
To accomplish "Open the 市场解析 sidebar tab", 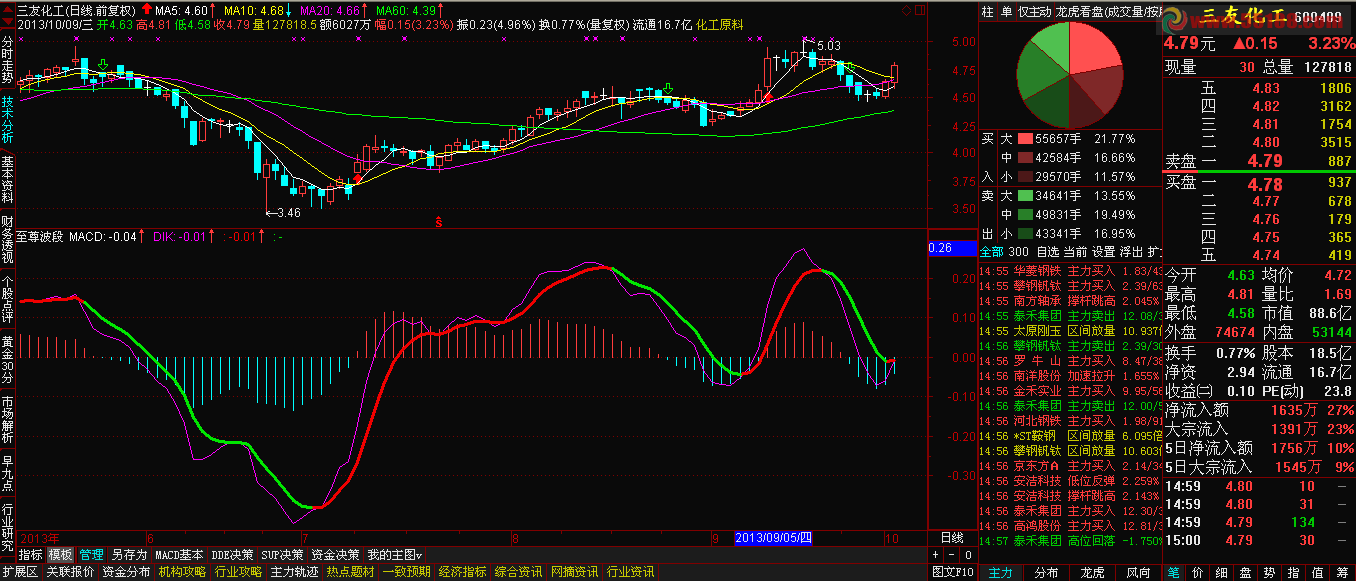I will click(8, 419).
